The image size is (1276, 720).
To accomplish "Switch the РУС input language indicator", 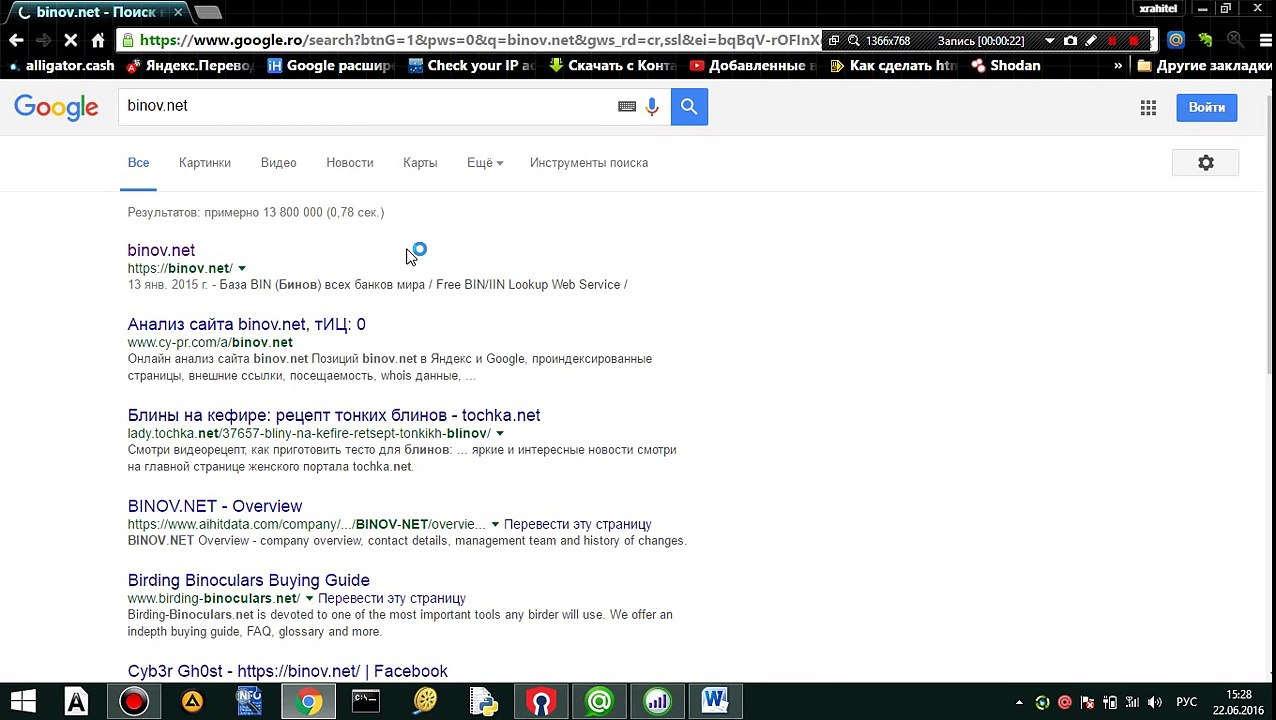I will 1186,703.
